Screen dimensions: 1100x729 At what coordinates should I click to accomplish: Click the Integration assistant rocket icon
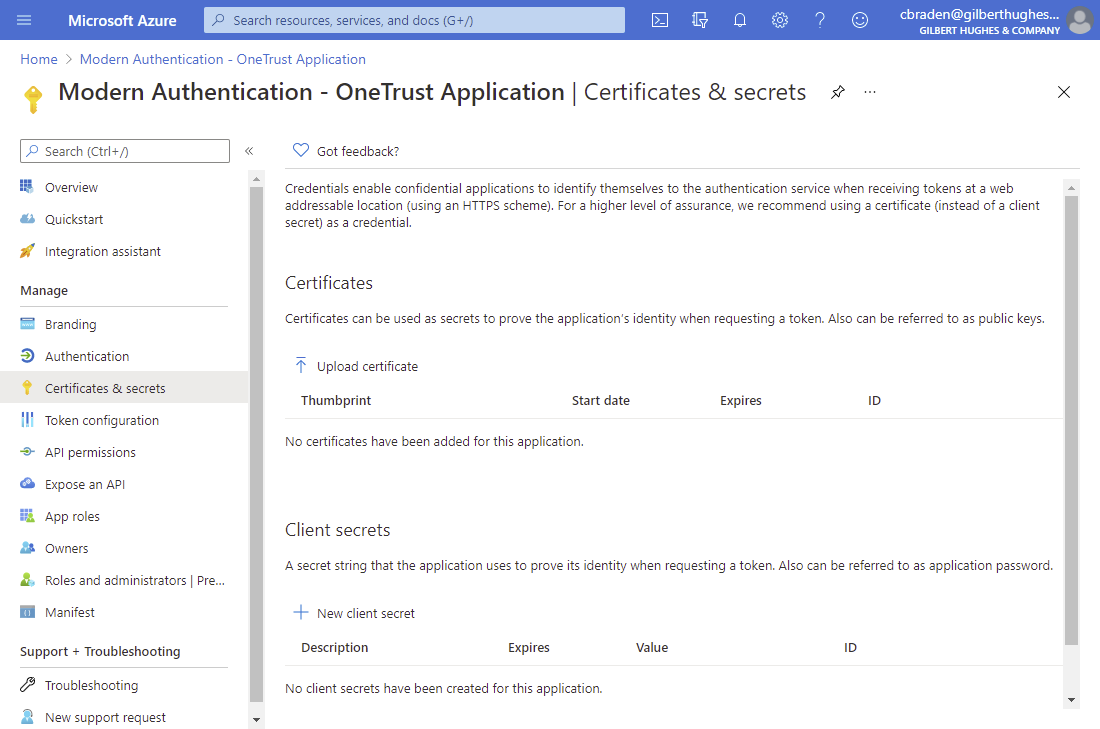(x=27, y=250)
